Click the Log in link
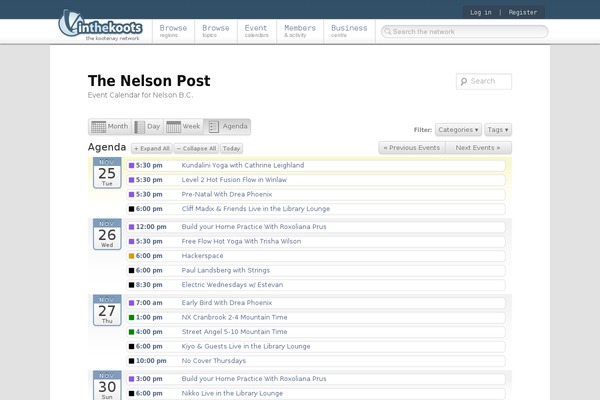This screenshot has height=400, width=600. (480, 13)
